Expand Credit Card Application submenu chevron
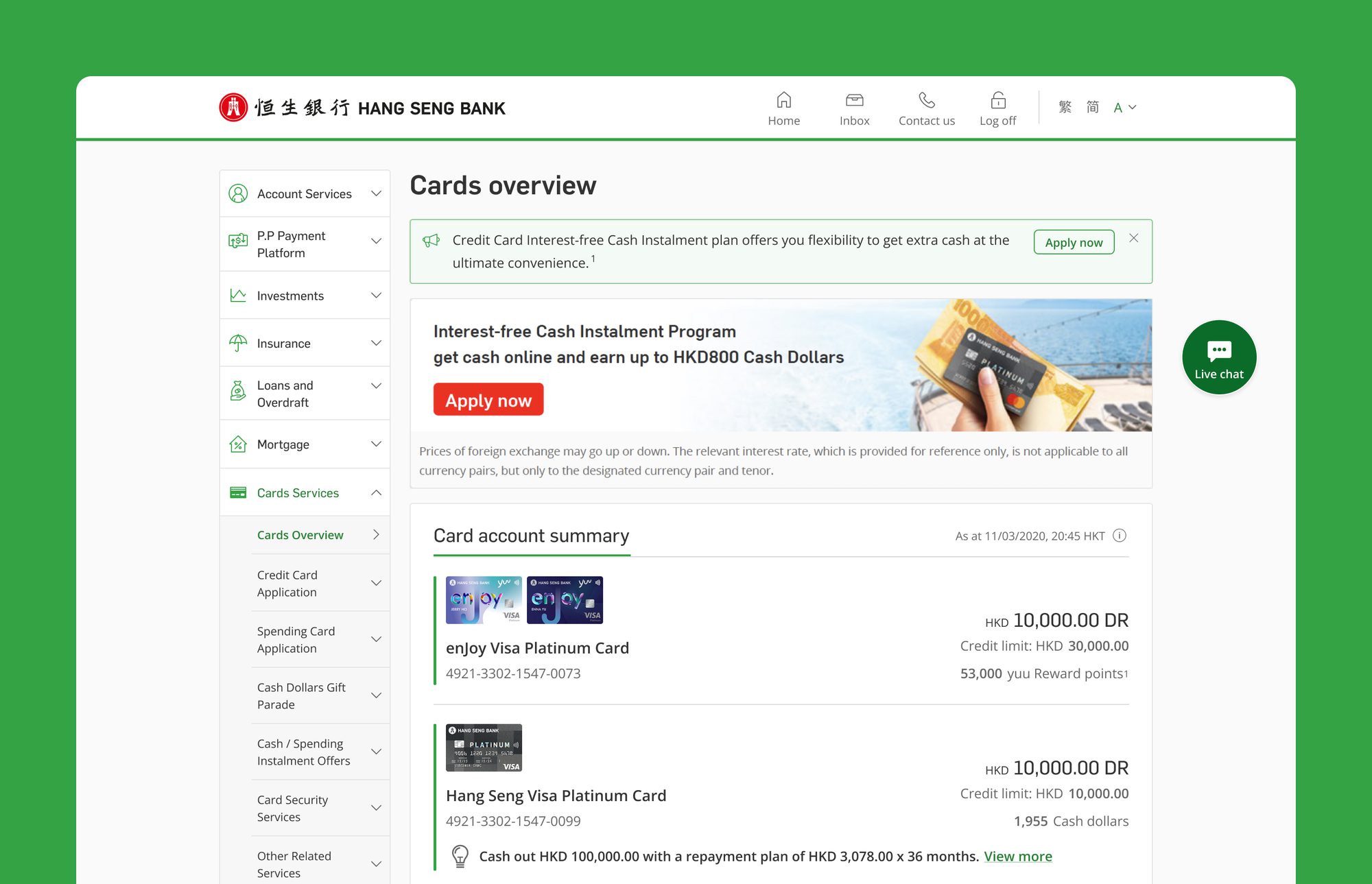This screenshot has height=884, width=1372. pyautogui.click(x=376, y=583)
